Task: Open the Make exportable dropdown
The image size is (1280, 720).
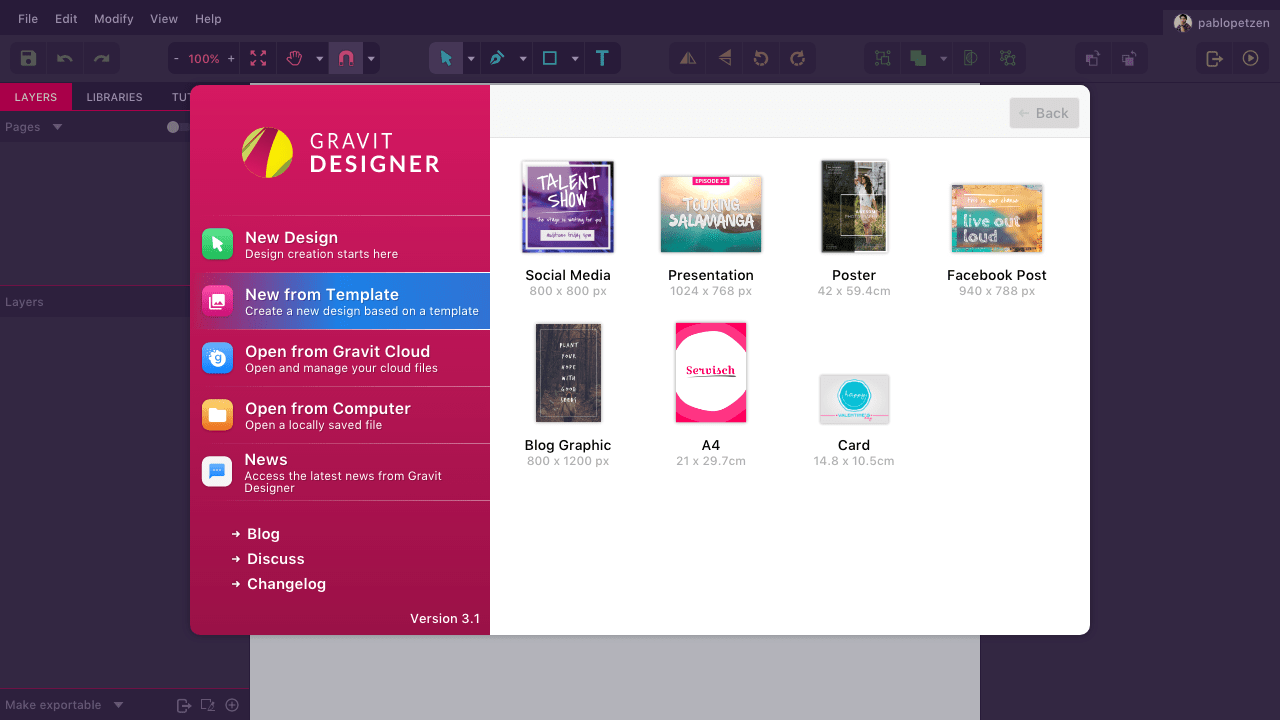Action: tap(118, 705)
